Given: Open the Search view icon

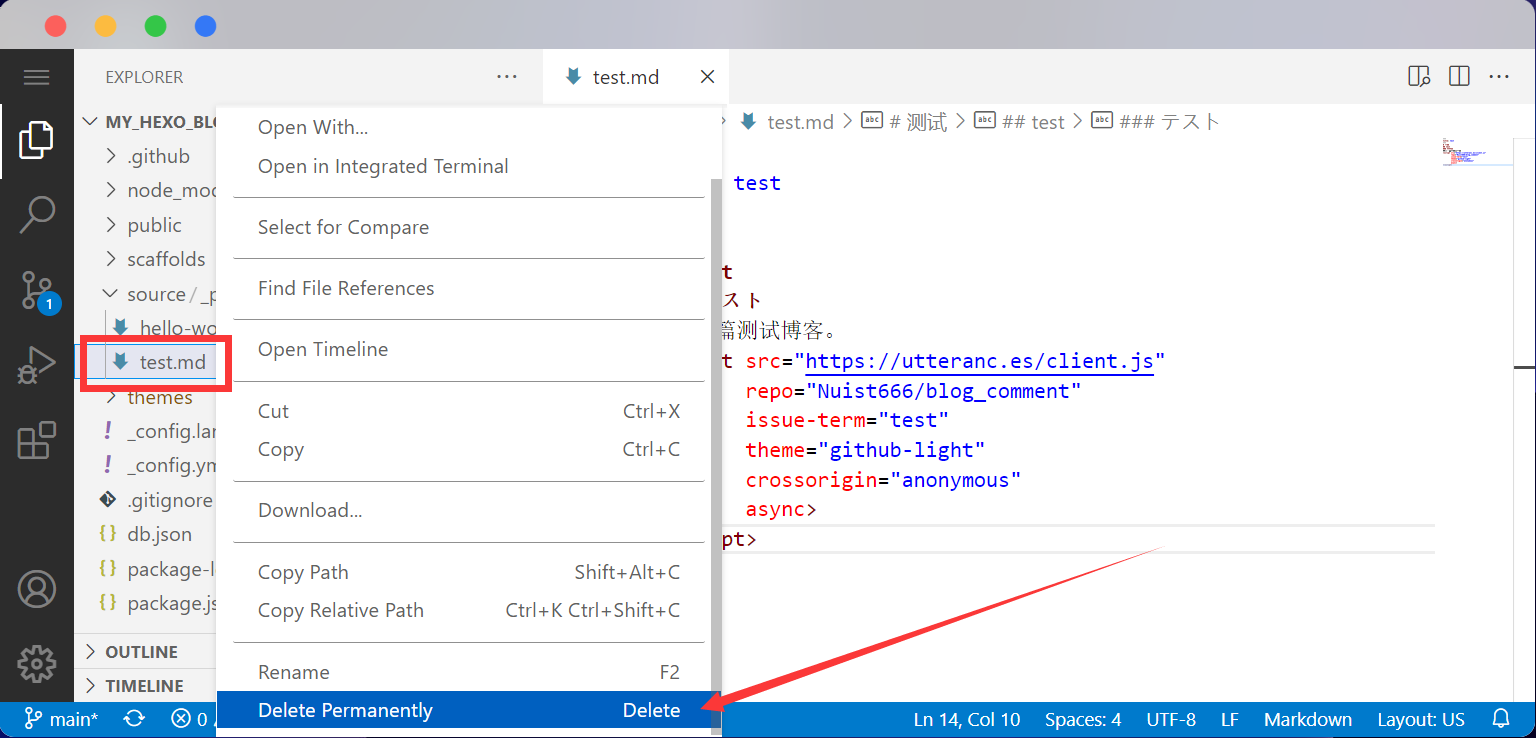Looking at the screenshot, I should point(36,214).
